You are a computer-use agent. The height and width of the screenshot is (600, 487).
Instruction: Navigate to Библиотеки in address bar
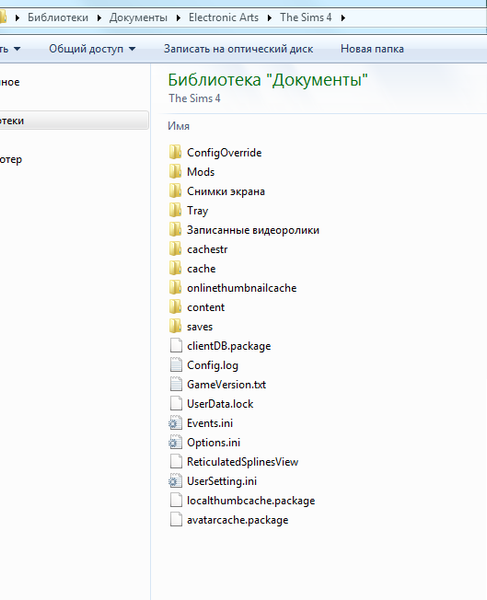coord(58,18)
